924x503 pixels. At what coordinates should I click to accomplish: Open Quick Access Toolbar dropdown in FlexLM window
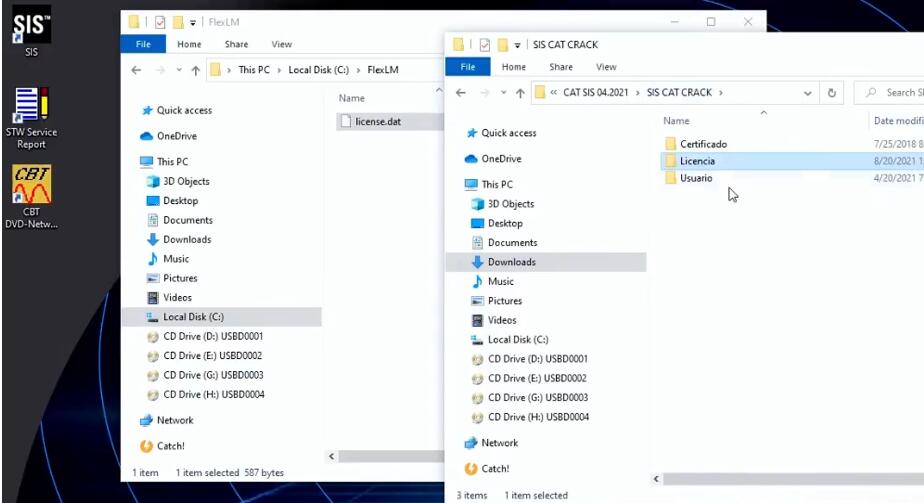(193, 23)
